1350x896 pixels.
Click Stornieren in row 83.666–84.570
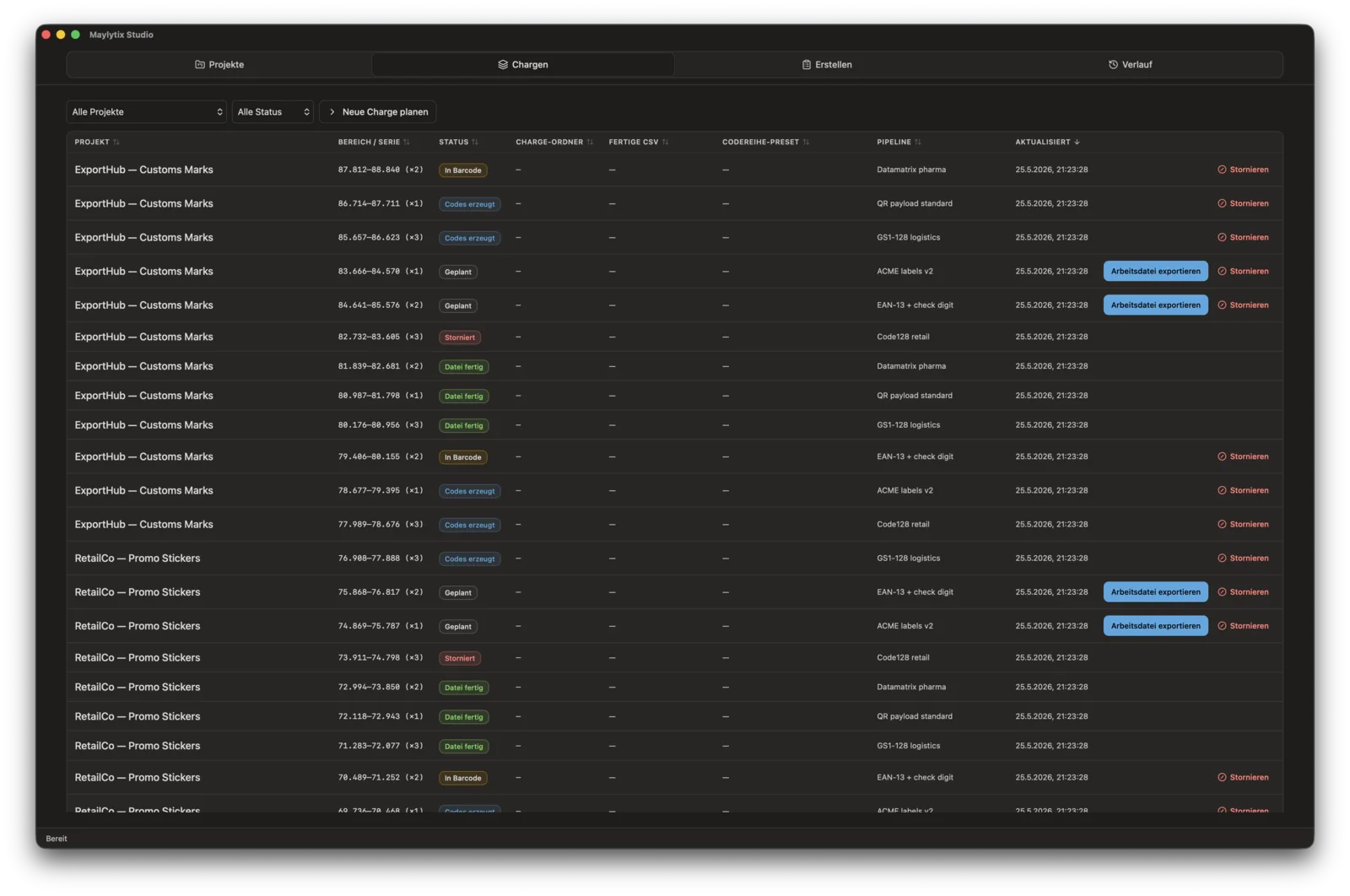click(1243, 271)
